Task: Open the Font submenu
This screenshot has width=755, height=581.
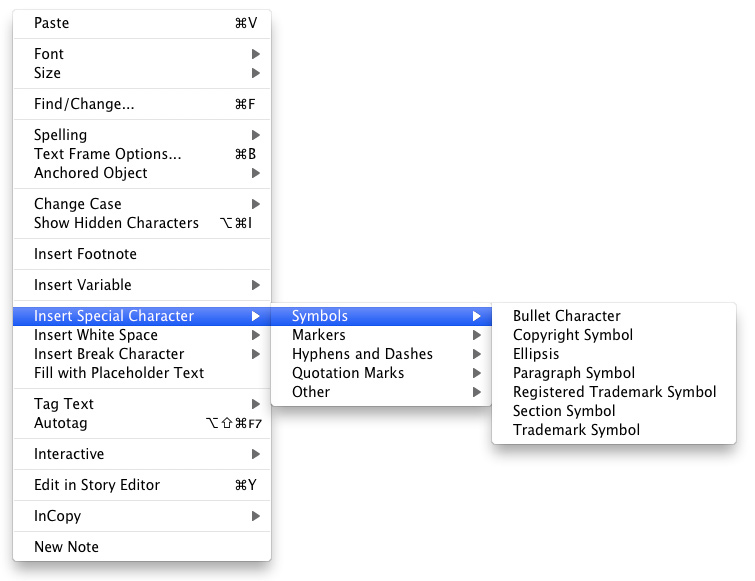Action: [x=49, y=54]
